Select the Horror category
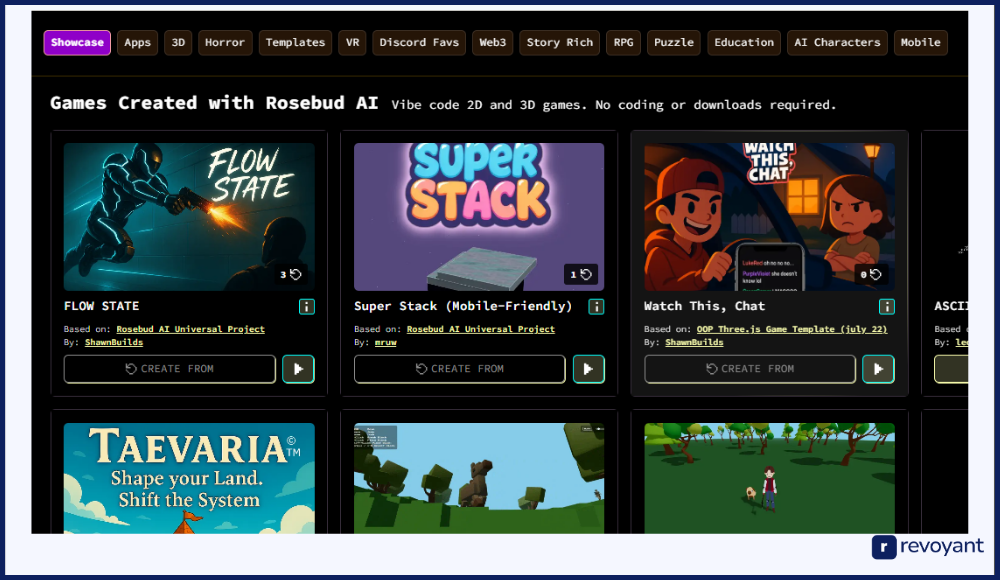 pos(225,43)
